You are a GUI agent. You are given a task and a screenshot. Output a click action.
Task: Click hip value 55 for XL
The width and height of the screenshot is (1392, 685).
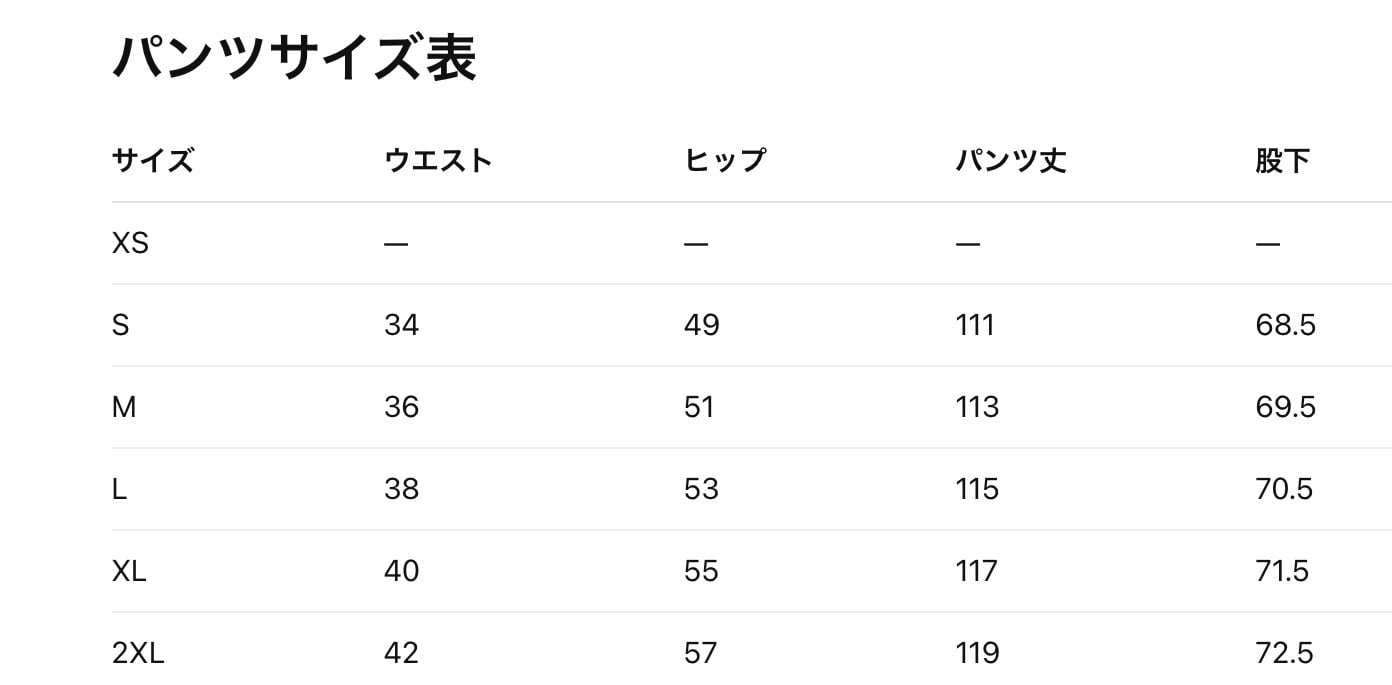click(701, 571)
